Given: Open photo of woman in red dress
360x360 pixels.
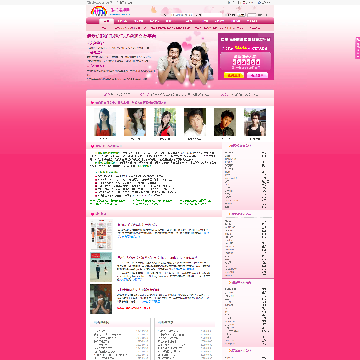Looking at the screenshot, I should pyautogui.click(x=105, y=122).
